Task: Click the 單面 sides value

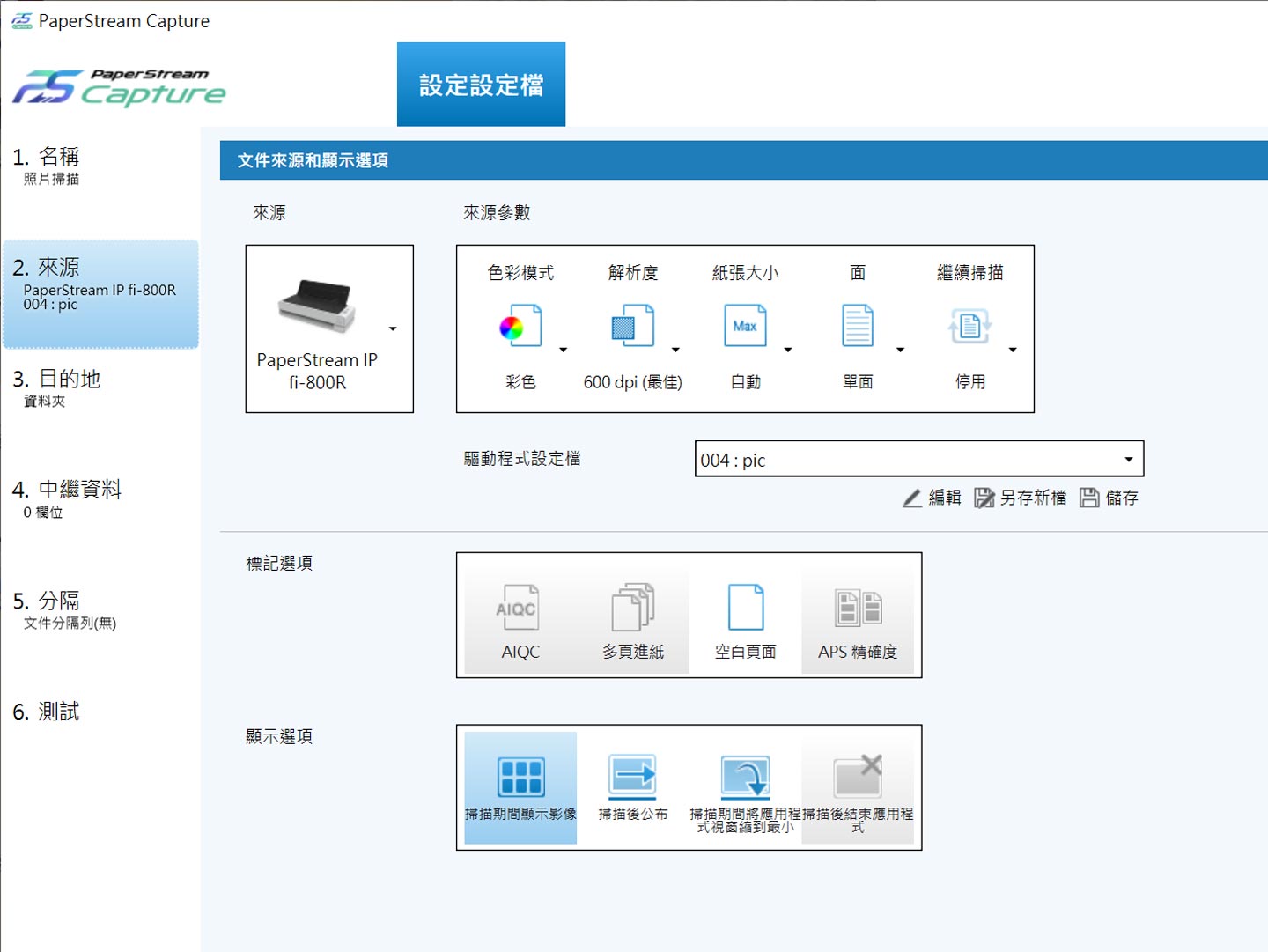Action: (x=858, y=382)
